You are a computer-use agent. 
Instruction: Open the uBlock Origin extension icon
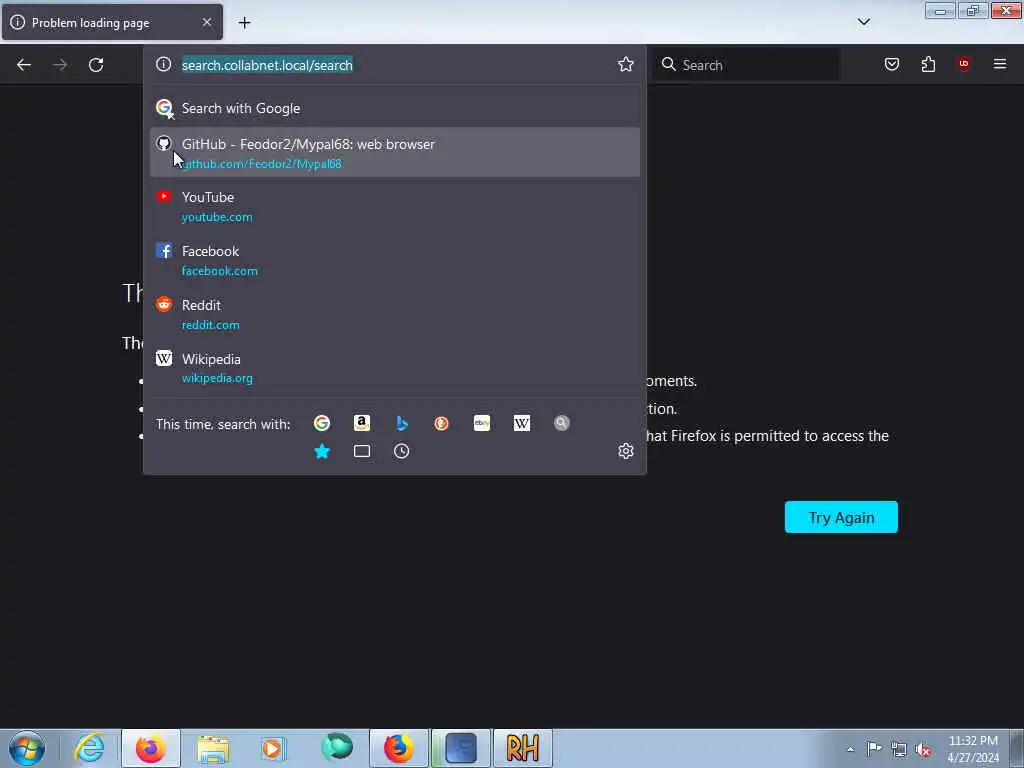pyautogui.click(x=963, y=64)
